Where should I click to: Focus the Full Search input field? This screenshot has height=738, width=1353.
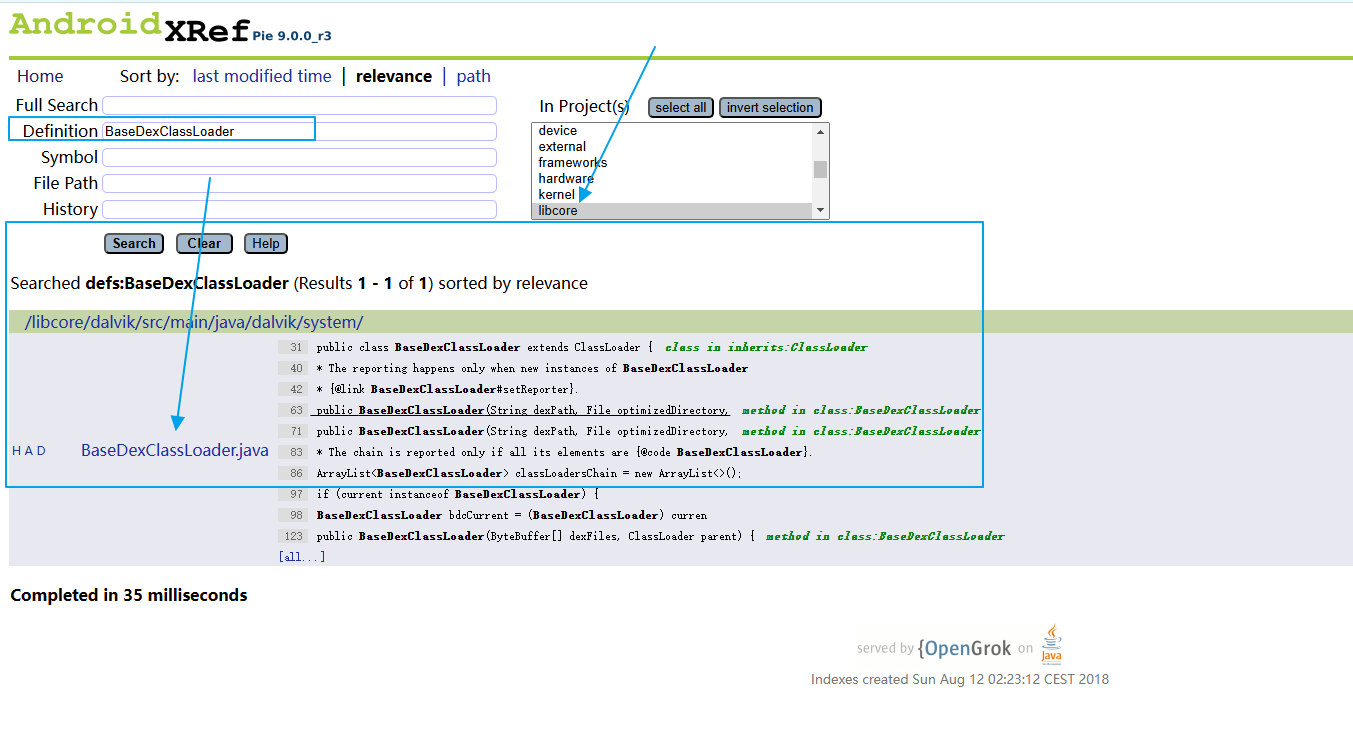(x=300, y=106)
